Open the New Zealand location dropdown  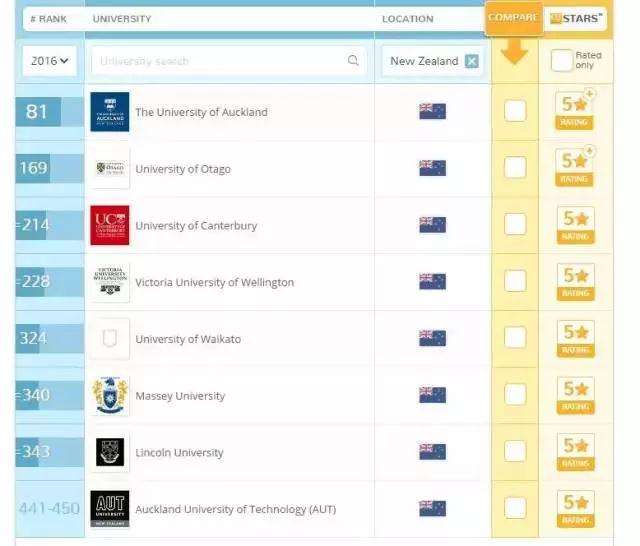[424, 61]
